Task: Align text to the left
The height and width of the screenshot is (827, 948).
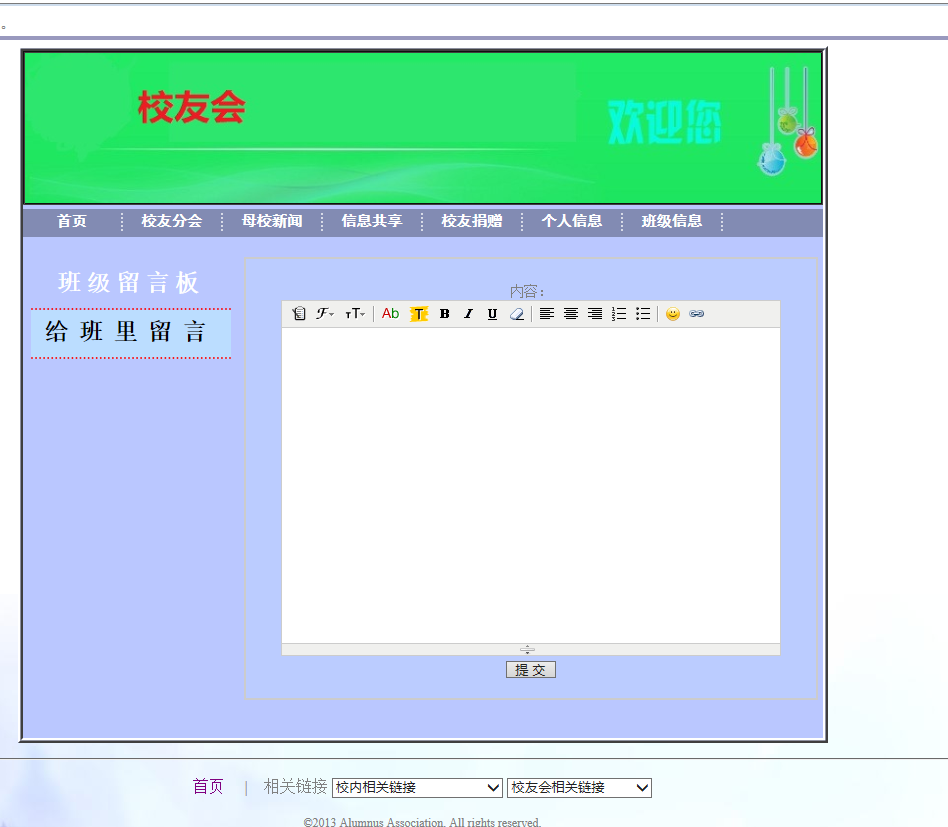Action: 547,313
